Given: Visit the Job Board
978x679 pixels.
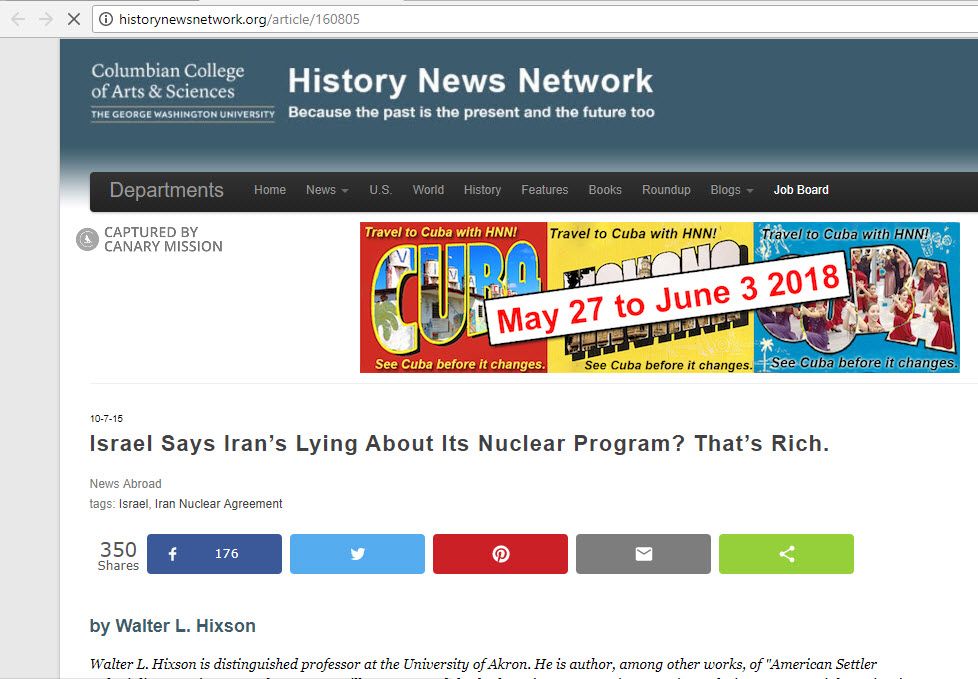Looking at the screenshot, I should pos(801,190).
